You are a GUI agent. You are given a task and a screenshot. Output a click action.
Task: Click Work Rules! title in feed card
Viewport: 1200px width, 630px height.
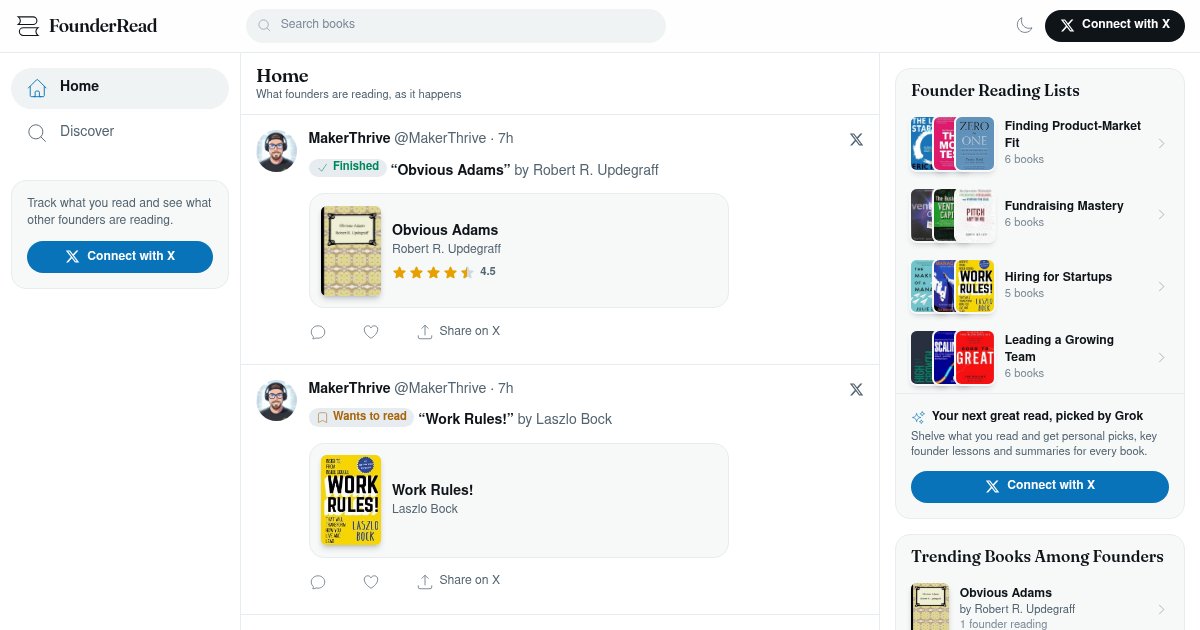coord(432,490)
